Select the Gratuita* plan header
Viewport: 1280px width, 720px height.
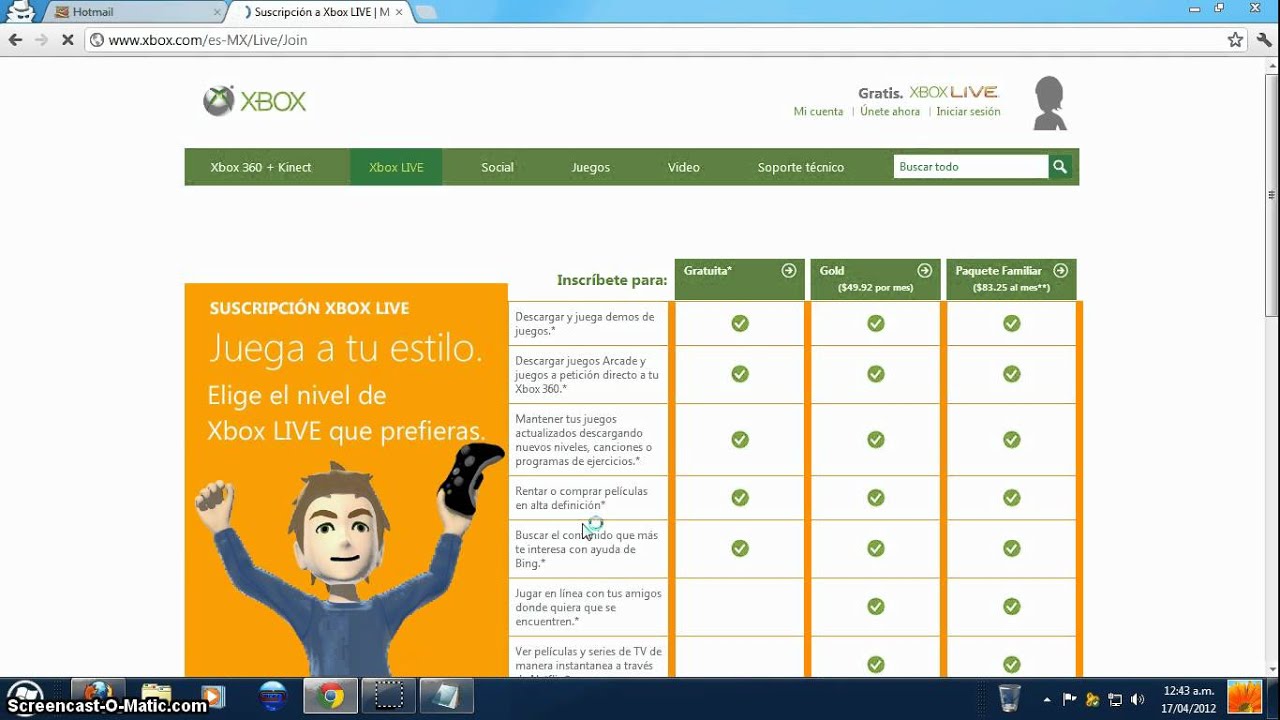pos(740,279)
